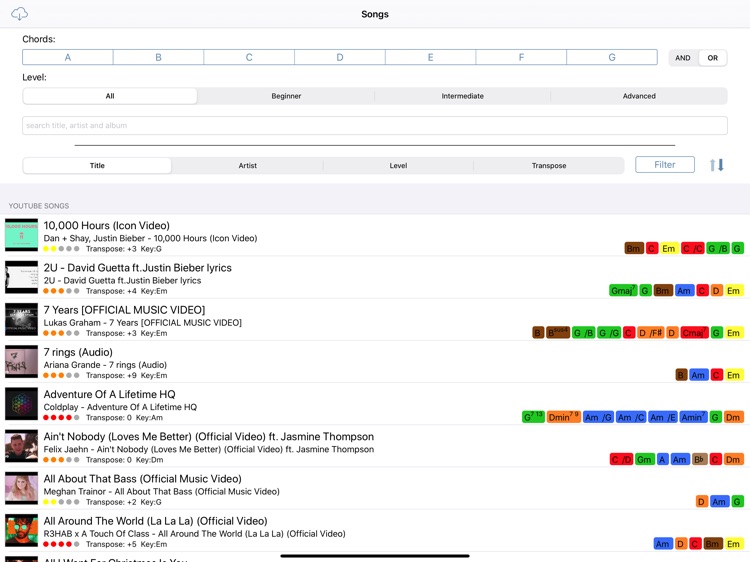
Task: Select the All level tab
Action: 110,96
